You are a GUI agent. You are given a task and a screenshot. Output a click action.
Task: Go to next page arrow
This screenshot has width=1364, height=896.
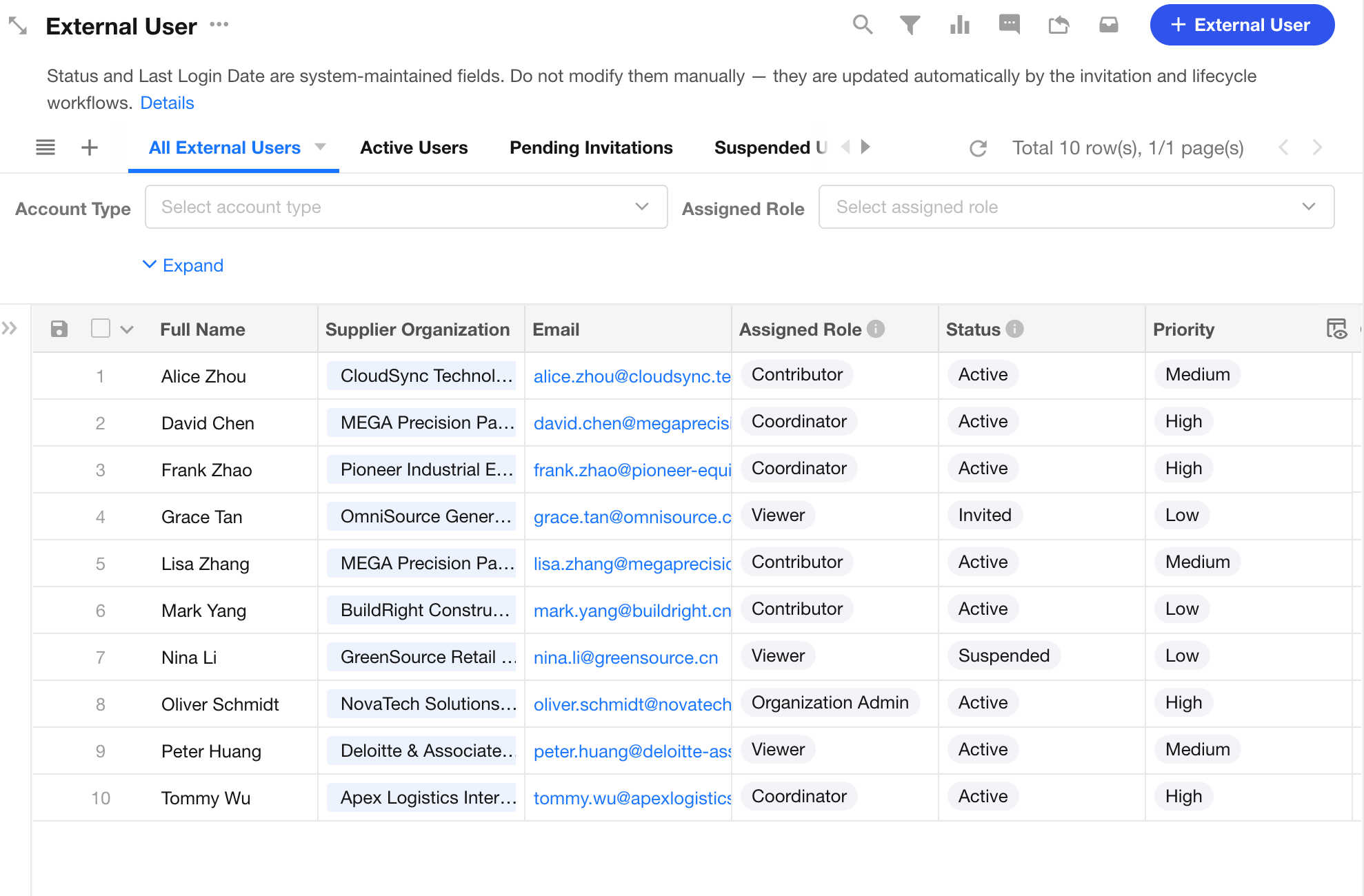1317,147
